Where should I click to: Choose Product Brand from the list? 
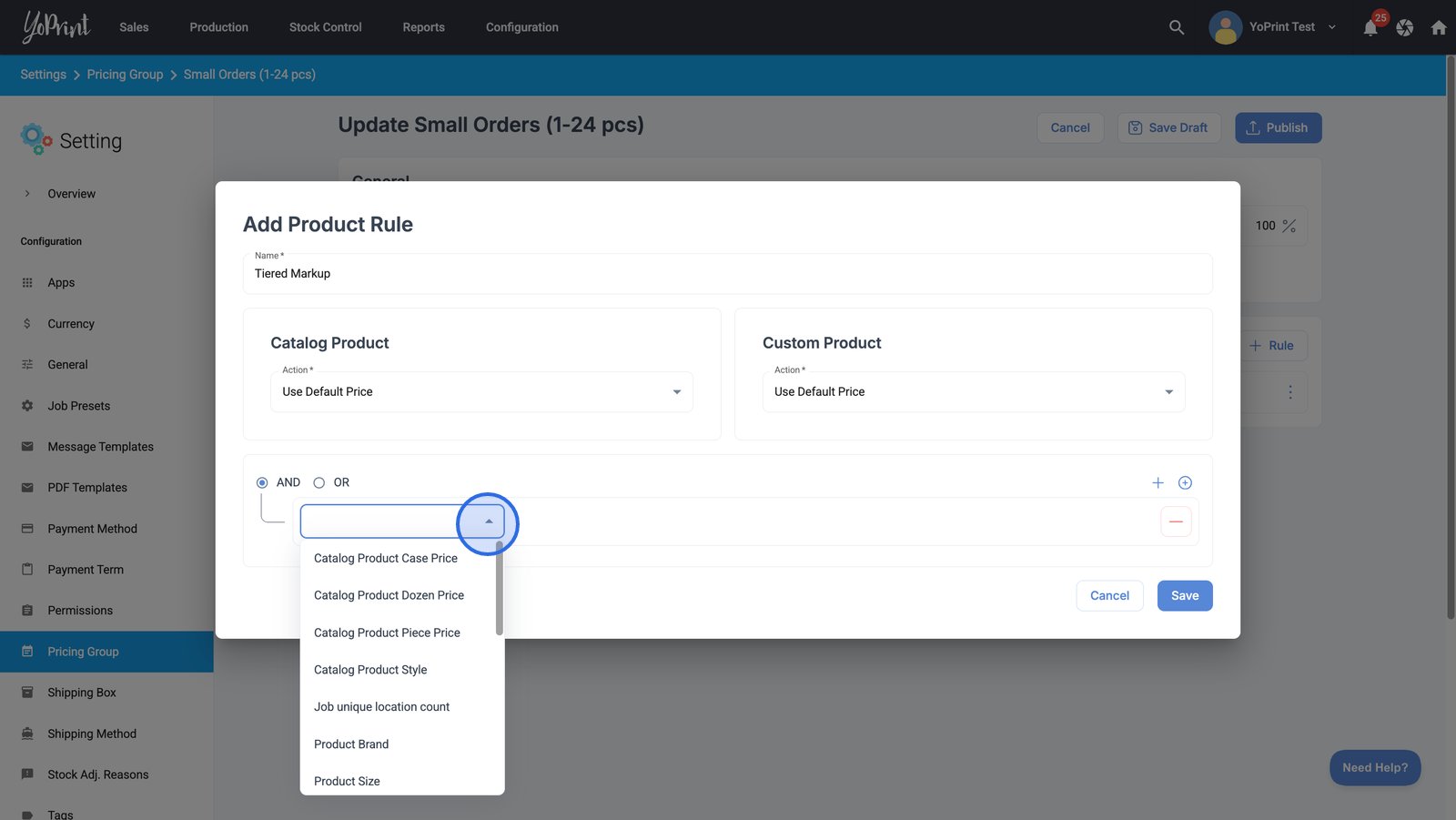click(x=351, y=744)
